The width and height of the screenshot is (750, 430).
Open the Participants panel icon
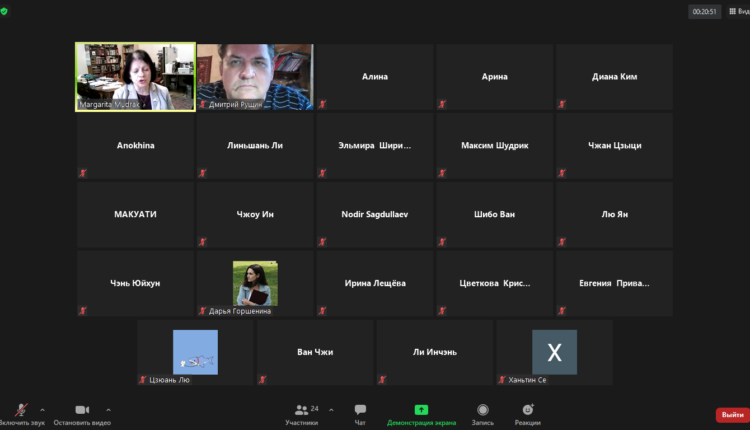coord(301,410)
